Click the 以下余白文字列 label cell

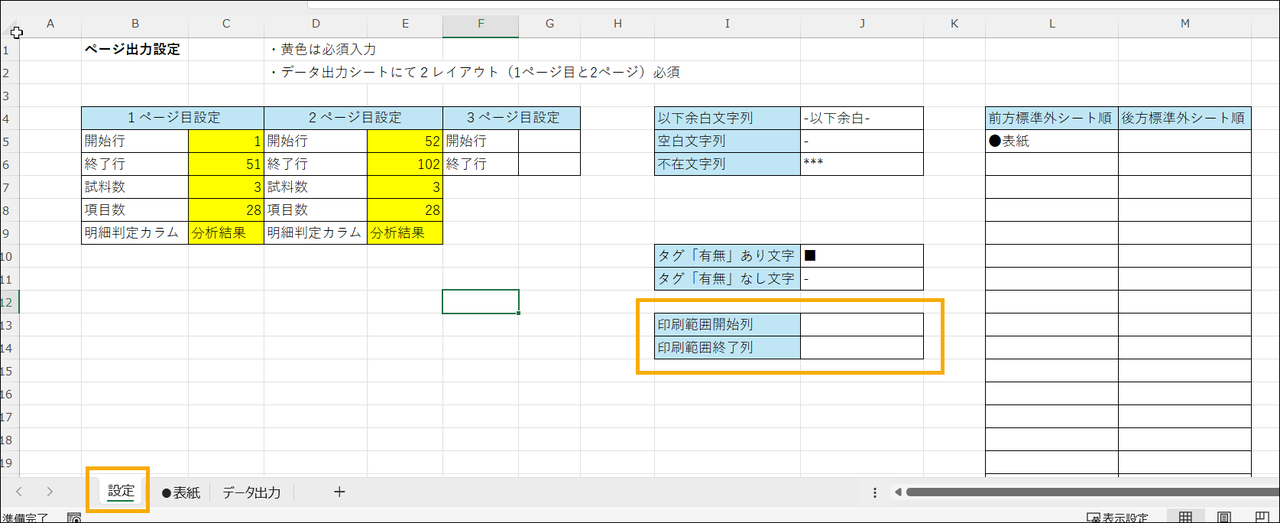pos(727,118)
